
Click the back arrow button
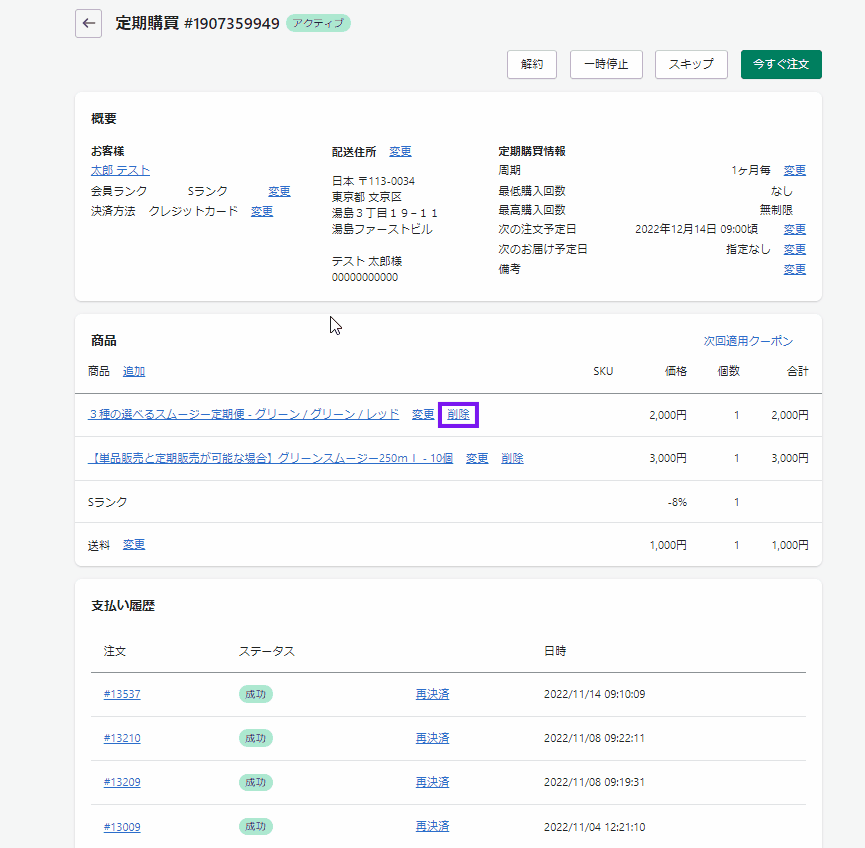point(89,23)
